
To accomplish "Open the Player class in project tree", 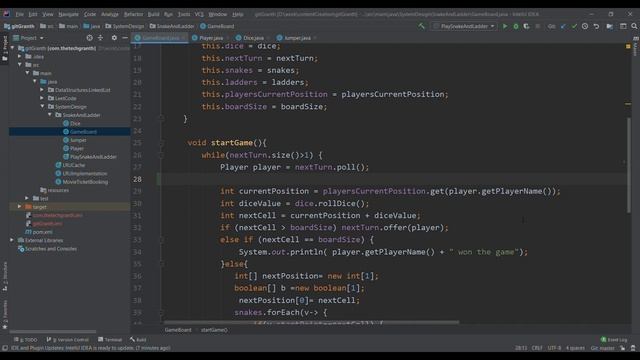I will tap(73, 148).
